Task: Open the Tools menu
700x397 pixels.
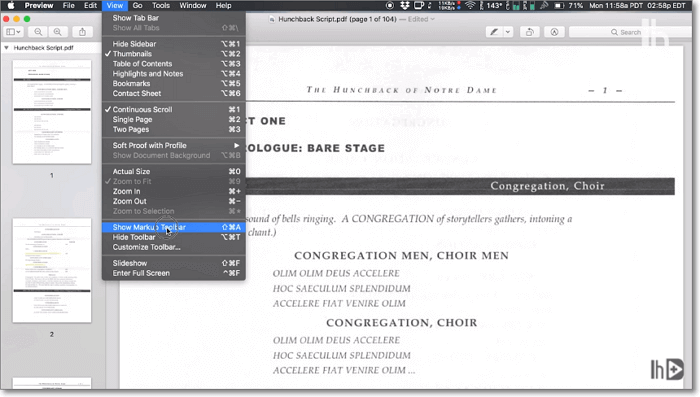Action: pyautogui.click(x=161, y=5)
